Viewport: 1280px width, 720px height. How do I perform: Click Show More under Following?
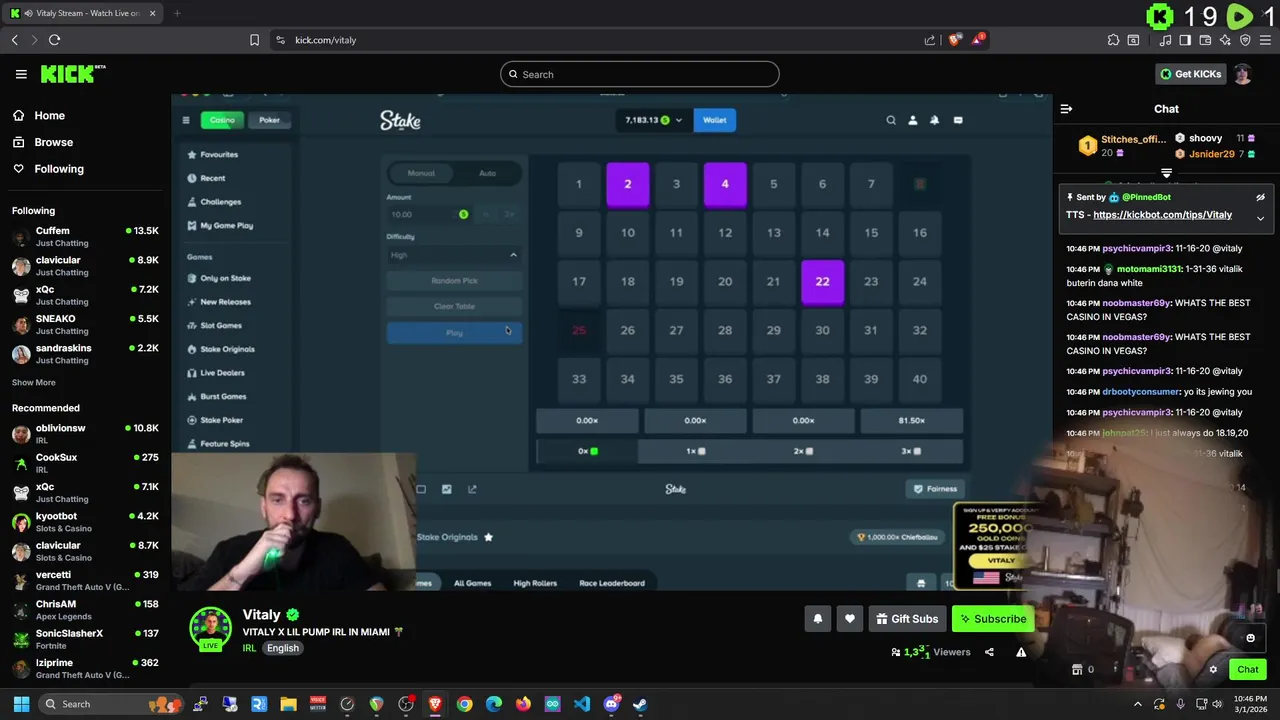pos(34,383)
